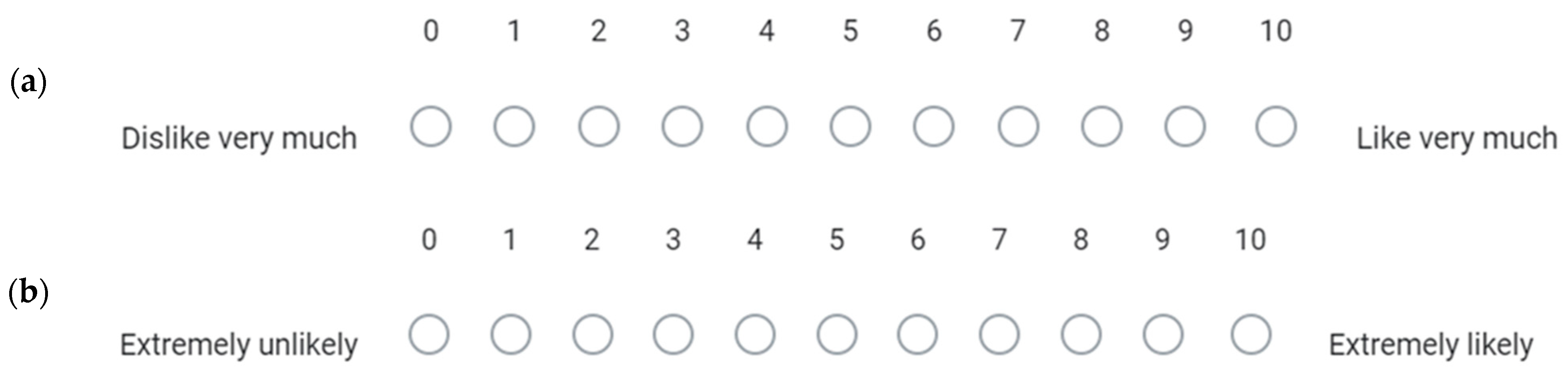Pick rating 3 on the liking scale
1568x381 pixels.
click(x=683, y=127)
